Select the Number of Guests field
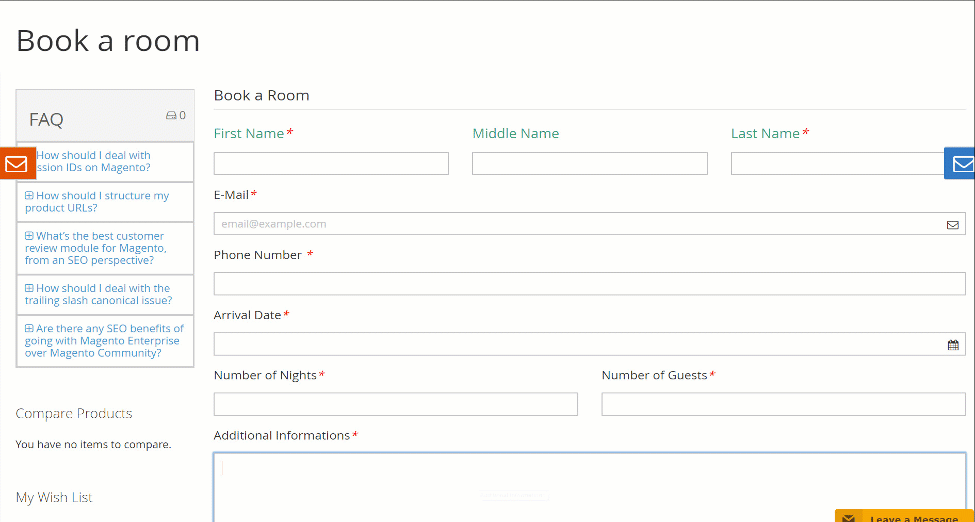Viewport: 975px width, 522px height. click(783, 404)
